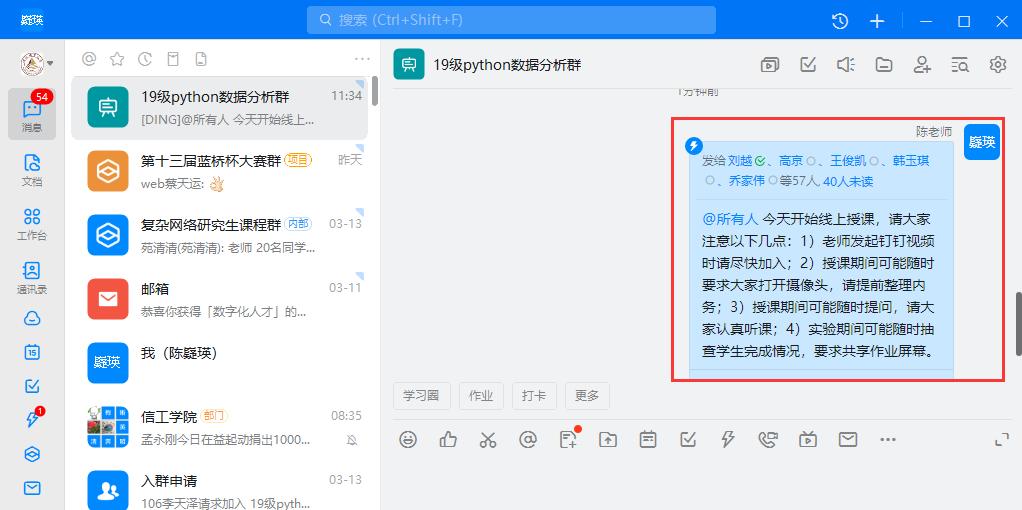Click the scissors screenshot tool

pyautogui.click(x=488, y=439)
